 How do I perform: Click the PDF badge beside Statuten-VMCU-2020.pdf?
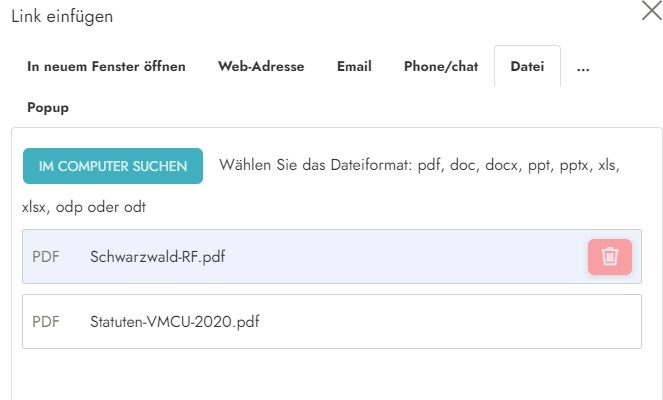coord(46,321)
